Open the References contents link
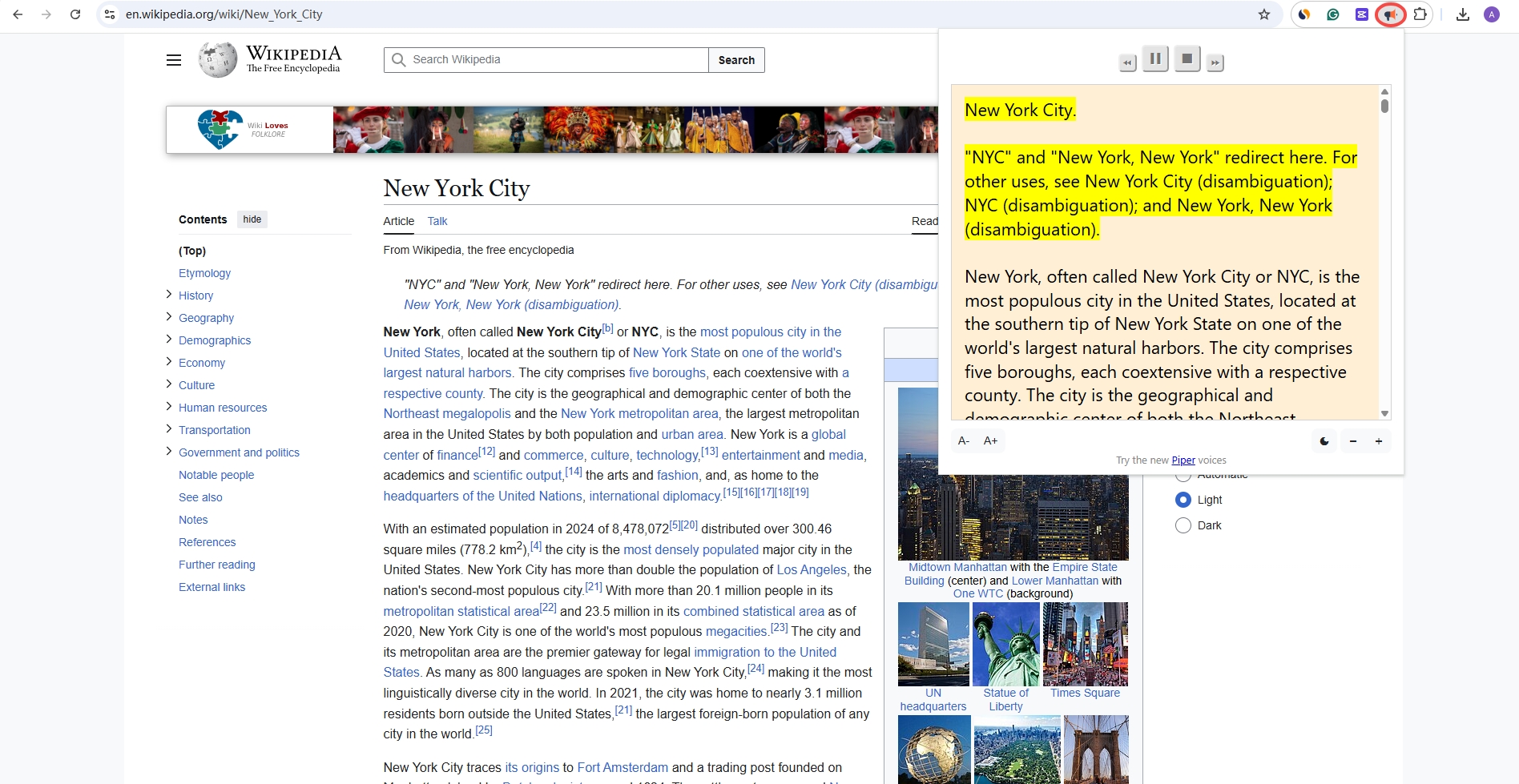The width and height of the screenshot is (1519, 784). tap(208, 542)
